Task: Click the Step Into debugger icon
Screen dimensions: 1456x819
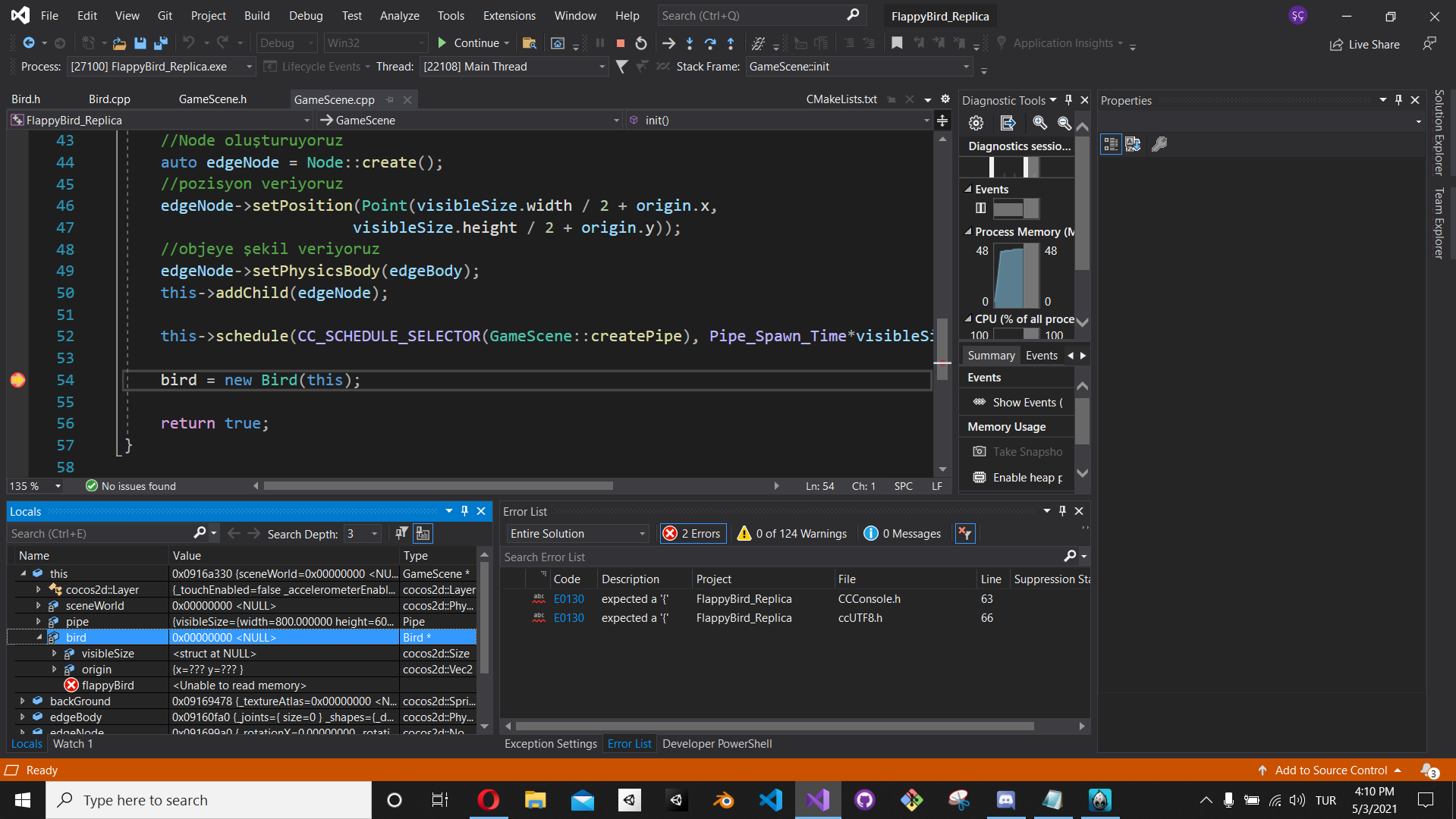Action: pos(689,43)
